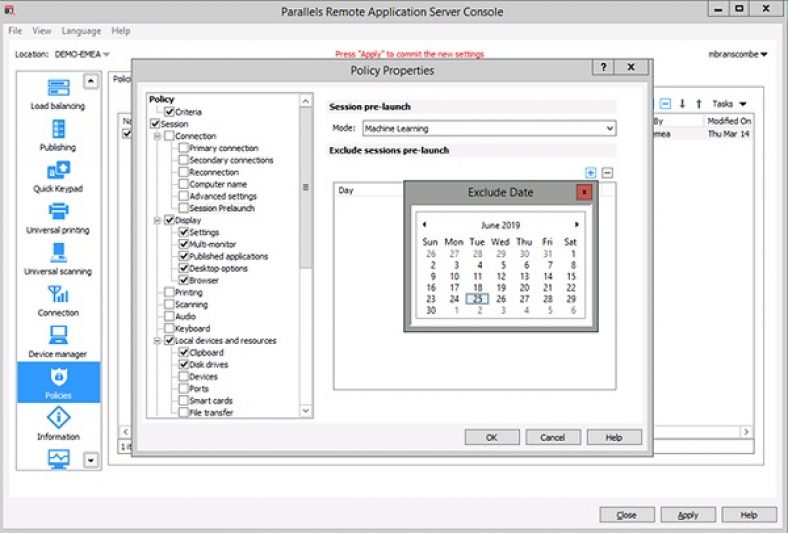Uncheck the Multi-monitor checkbox
788x533 pixels.
coord(184,244)
